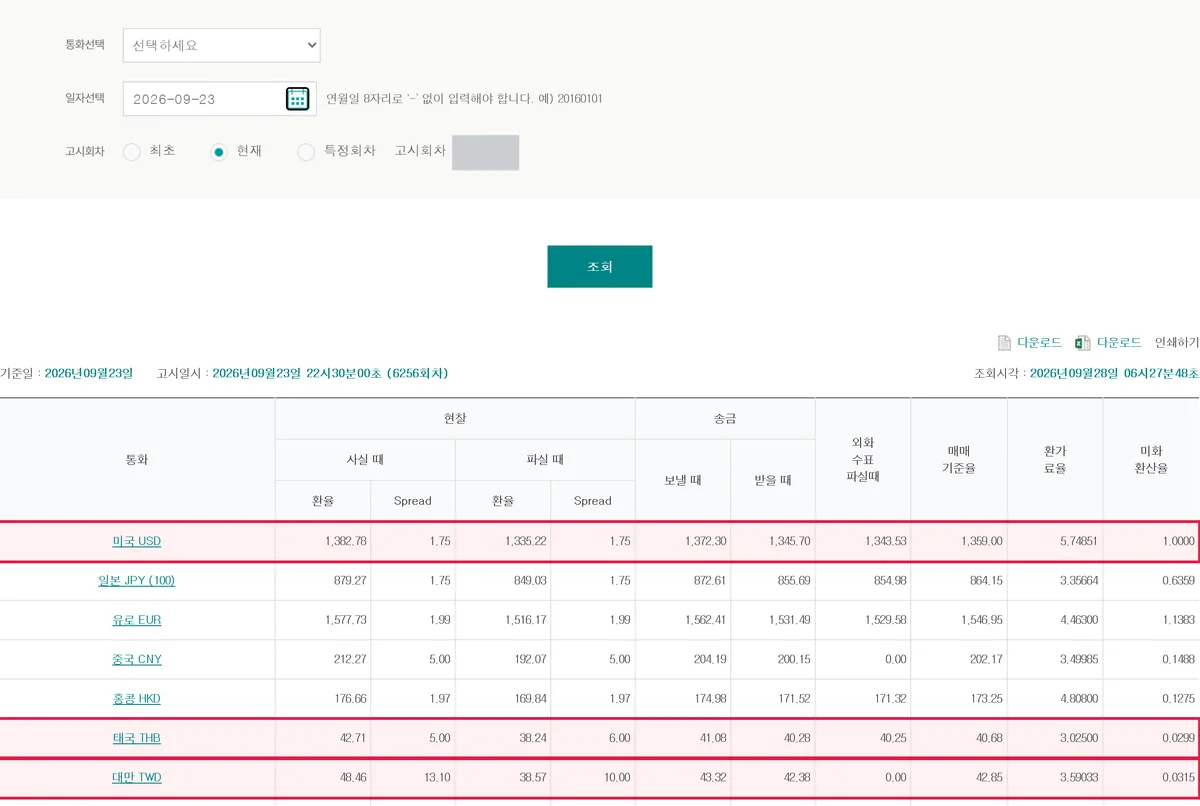The height and width of the screenshot is (806, 1200).
Task: Click the 인쇄하기 print link
Action: point(1176,343)
